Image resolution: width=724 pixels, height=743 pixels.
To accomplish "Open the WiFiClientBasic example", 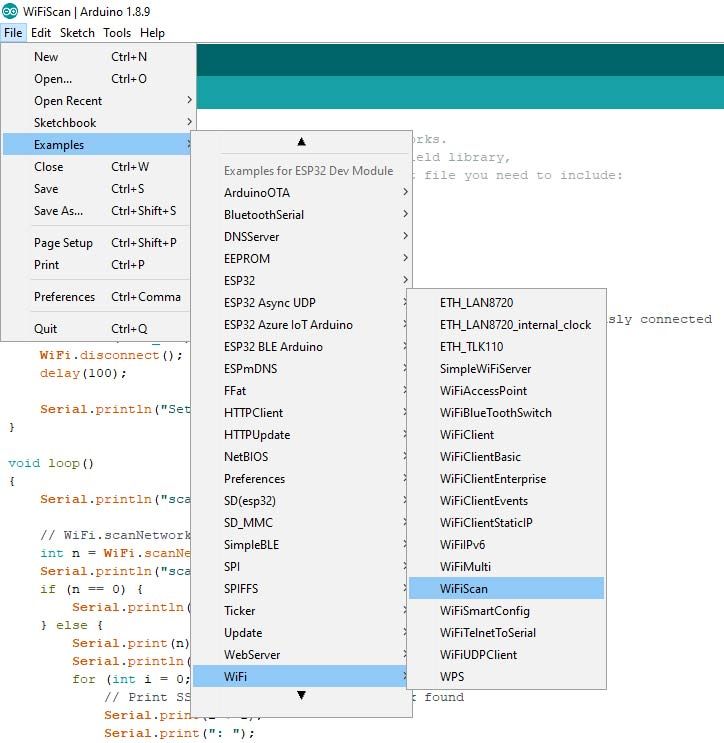I will pos(507,457).
